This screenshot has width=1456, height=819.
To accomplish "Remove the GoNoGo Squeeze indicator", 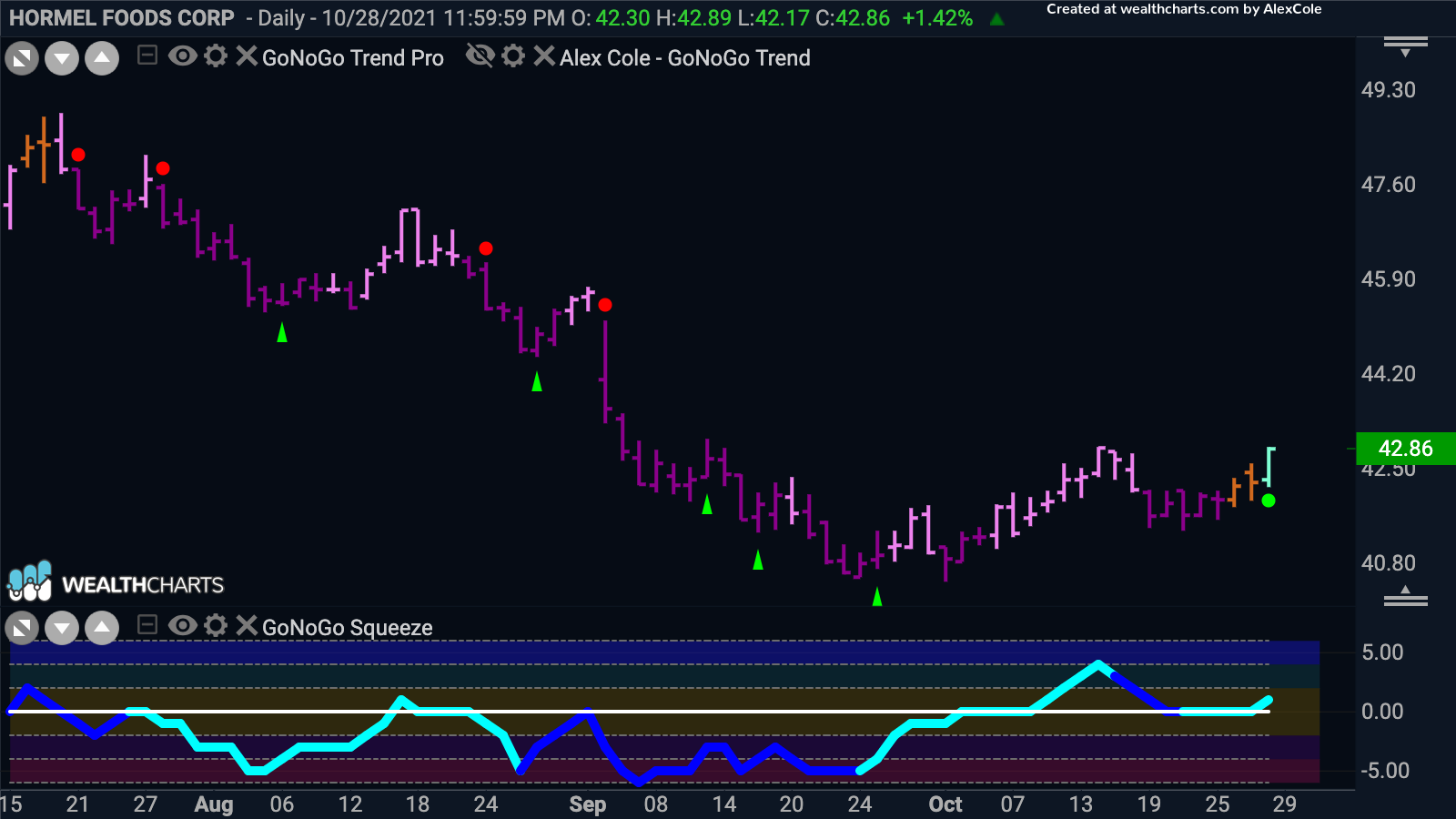I will coord(246,625).
